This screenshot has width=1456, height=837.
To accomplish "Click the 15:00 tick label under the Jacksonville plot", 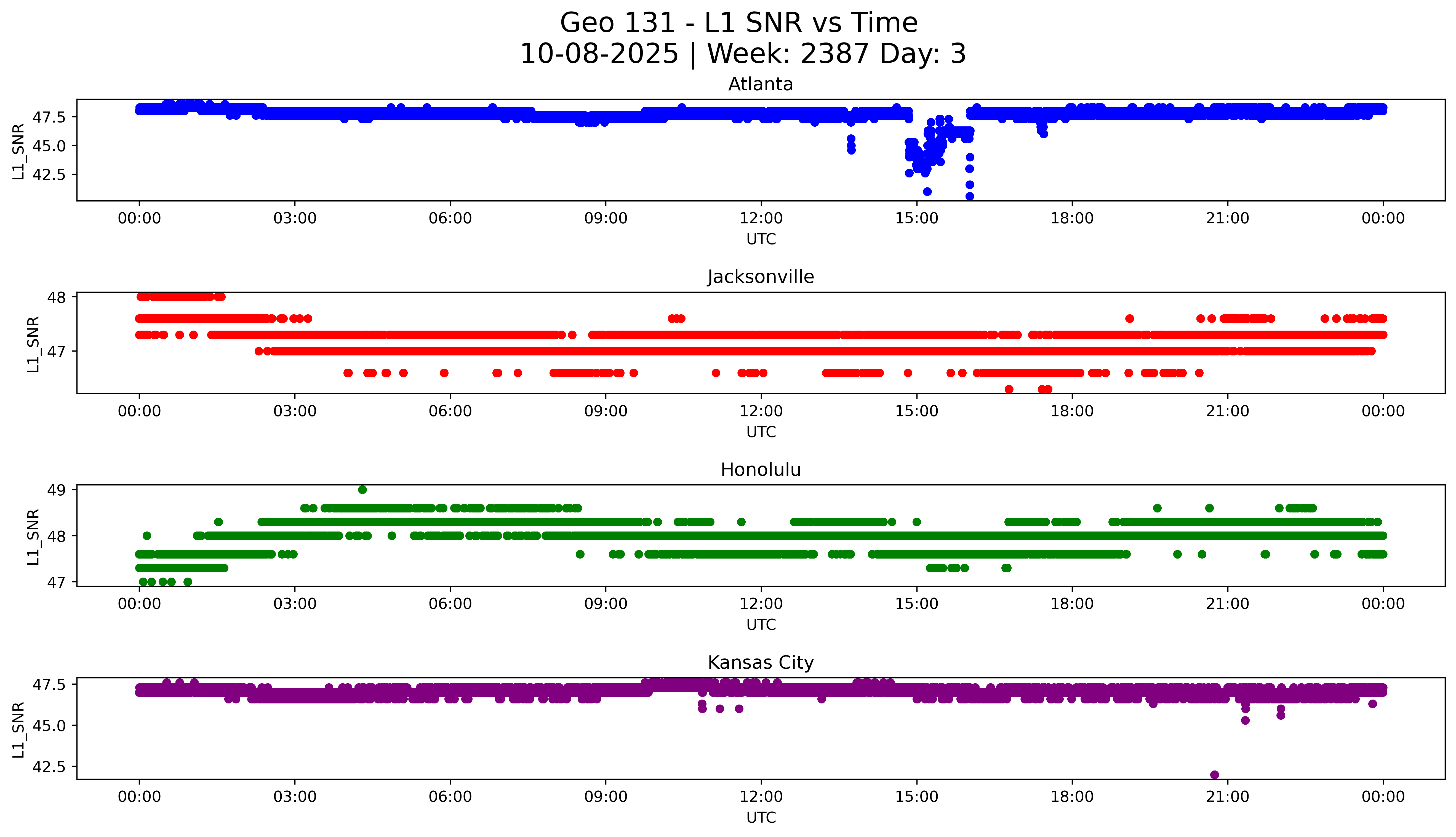I will [916, 411].
